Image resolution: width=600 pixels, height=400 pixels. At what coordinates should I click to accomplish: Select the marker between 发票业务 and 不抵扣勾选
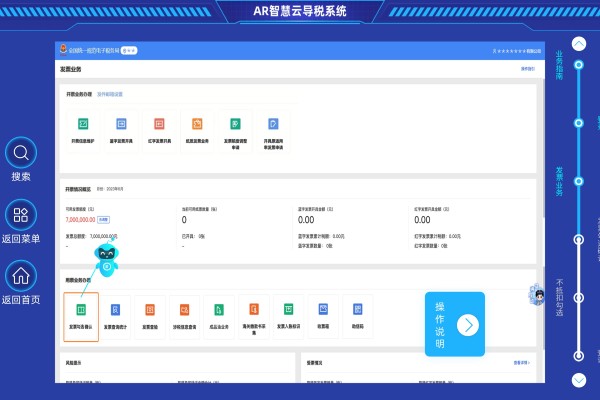tap(579, 240)
